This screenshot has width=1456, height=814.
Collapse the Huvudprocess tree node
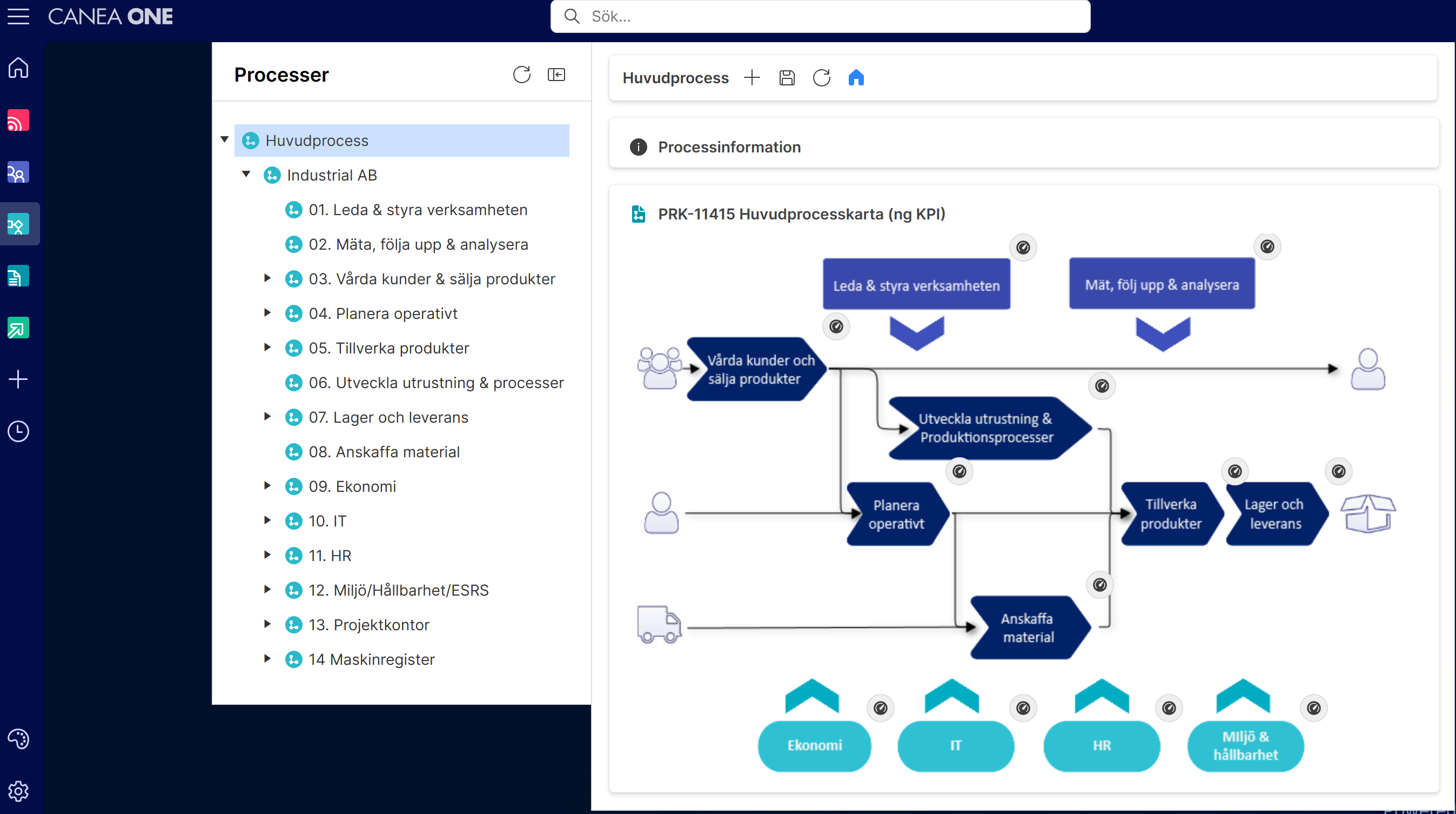[x=224, y=139]
